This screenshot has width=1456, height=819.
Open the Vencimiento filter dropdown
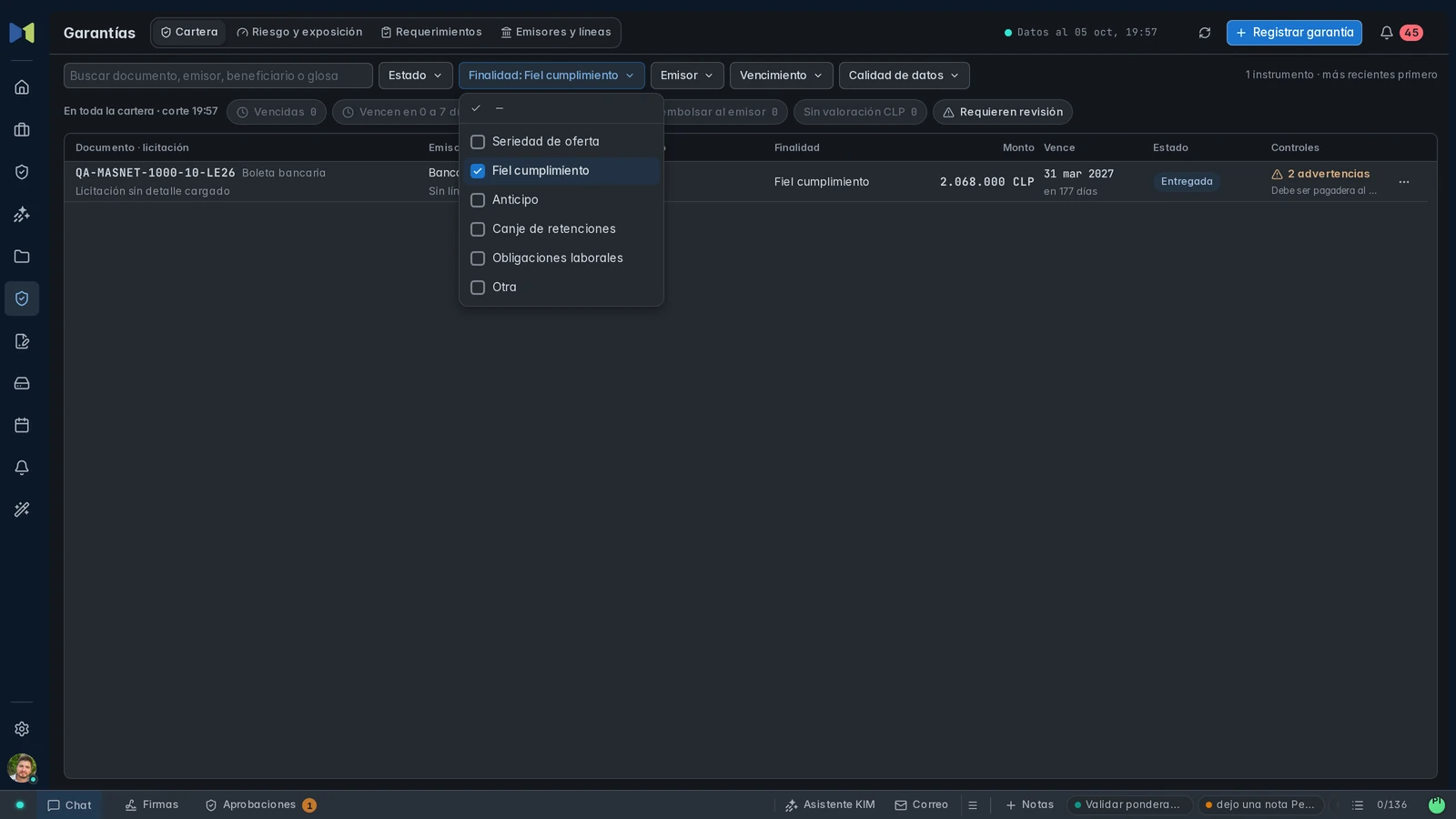coord(781,76)
